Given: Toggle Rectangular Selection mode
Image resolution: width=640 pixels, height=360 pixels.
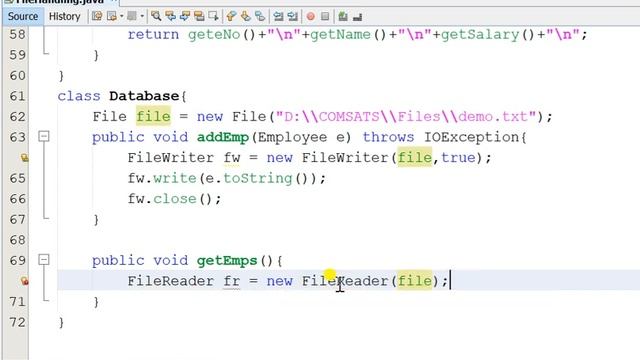Looking at the screenshot, I should (x=213, y=16).
